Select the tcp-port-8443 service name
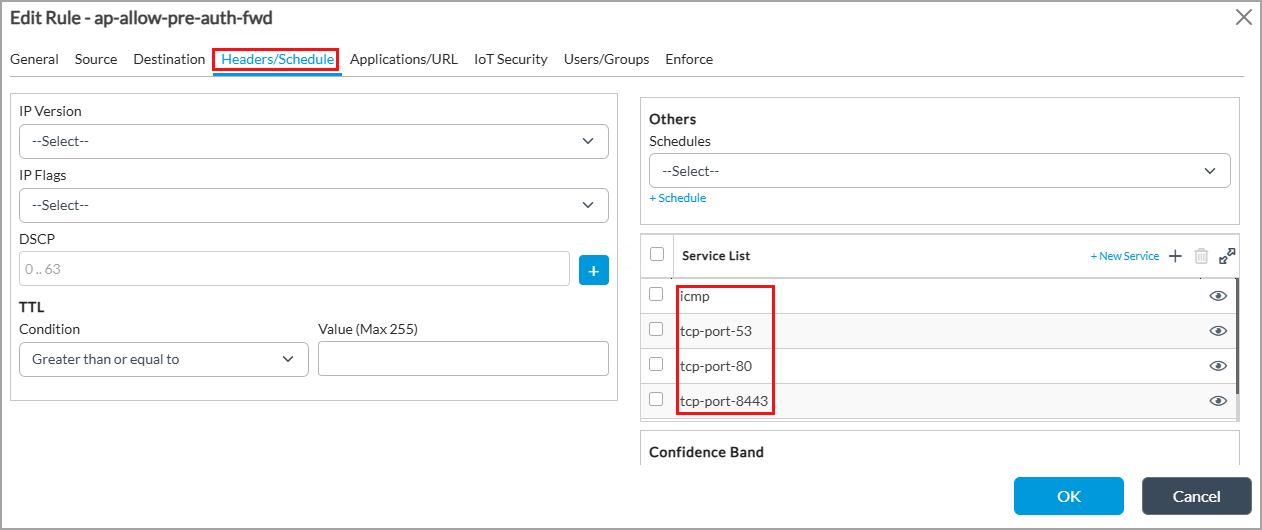 [724, 401]
